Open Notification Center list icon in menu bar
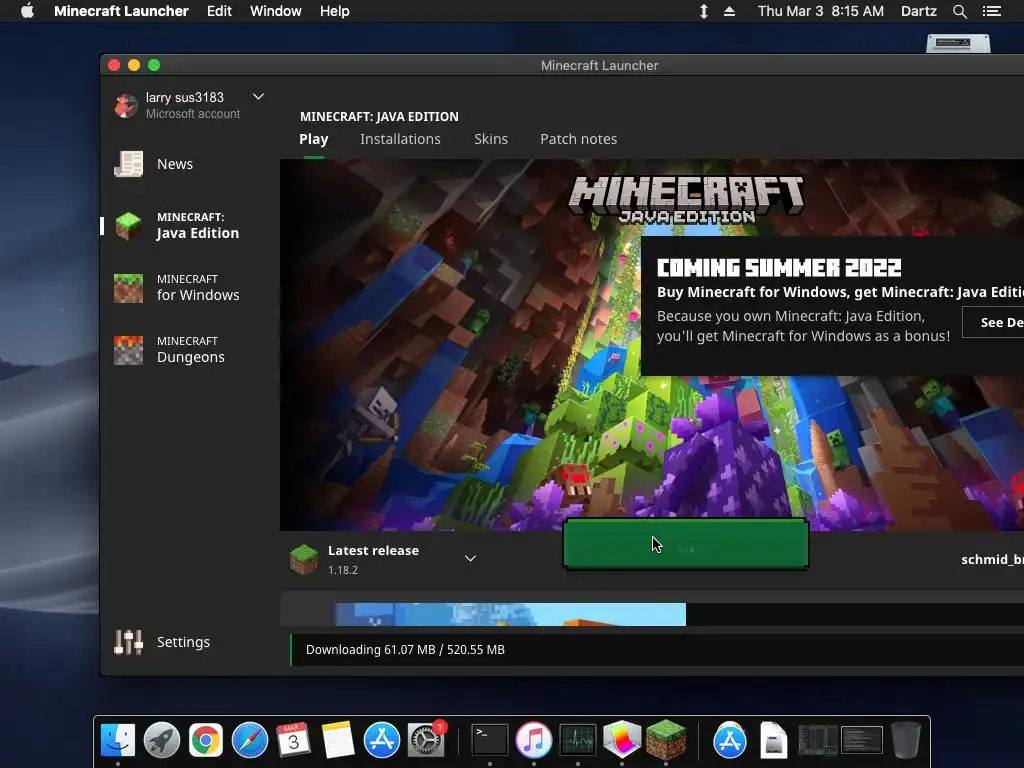Viewport: 1024px width, 768px height. [991, 11]
